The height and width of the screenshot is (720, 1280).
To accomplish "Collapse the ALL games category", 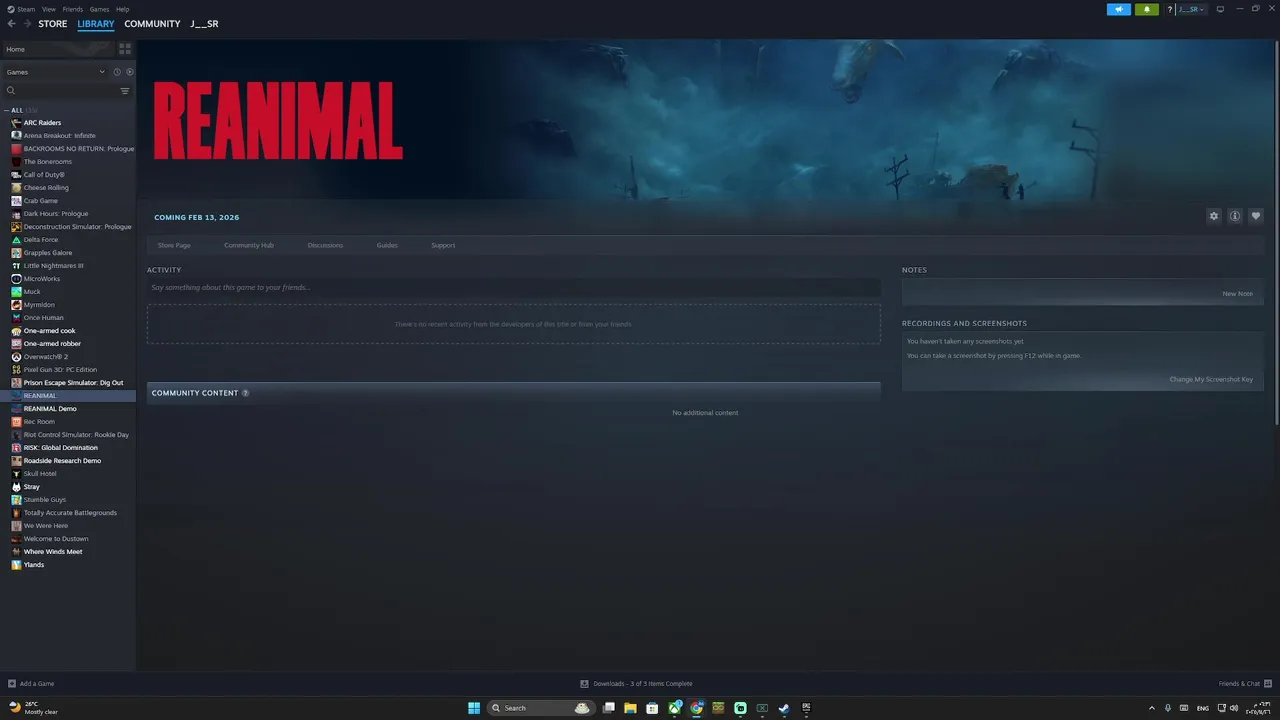I will coord(6,110).
